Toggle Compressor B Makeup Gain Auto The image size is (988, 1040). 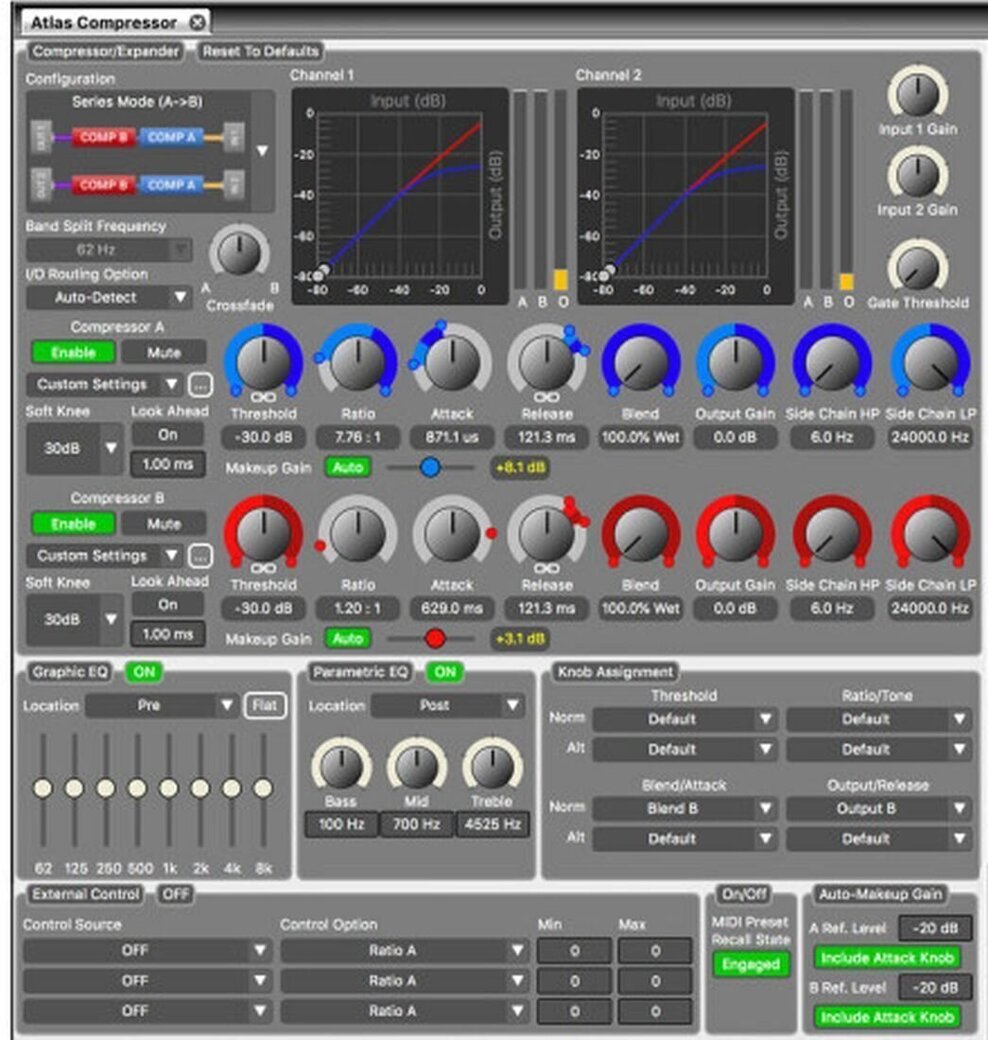pyautogui.click(x=347, y=638)
